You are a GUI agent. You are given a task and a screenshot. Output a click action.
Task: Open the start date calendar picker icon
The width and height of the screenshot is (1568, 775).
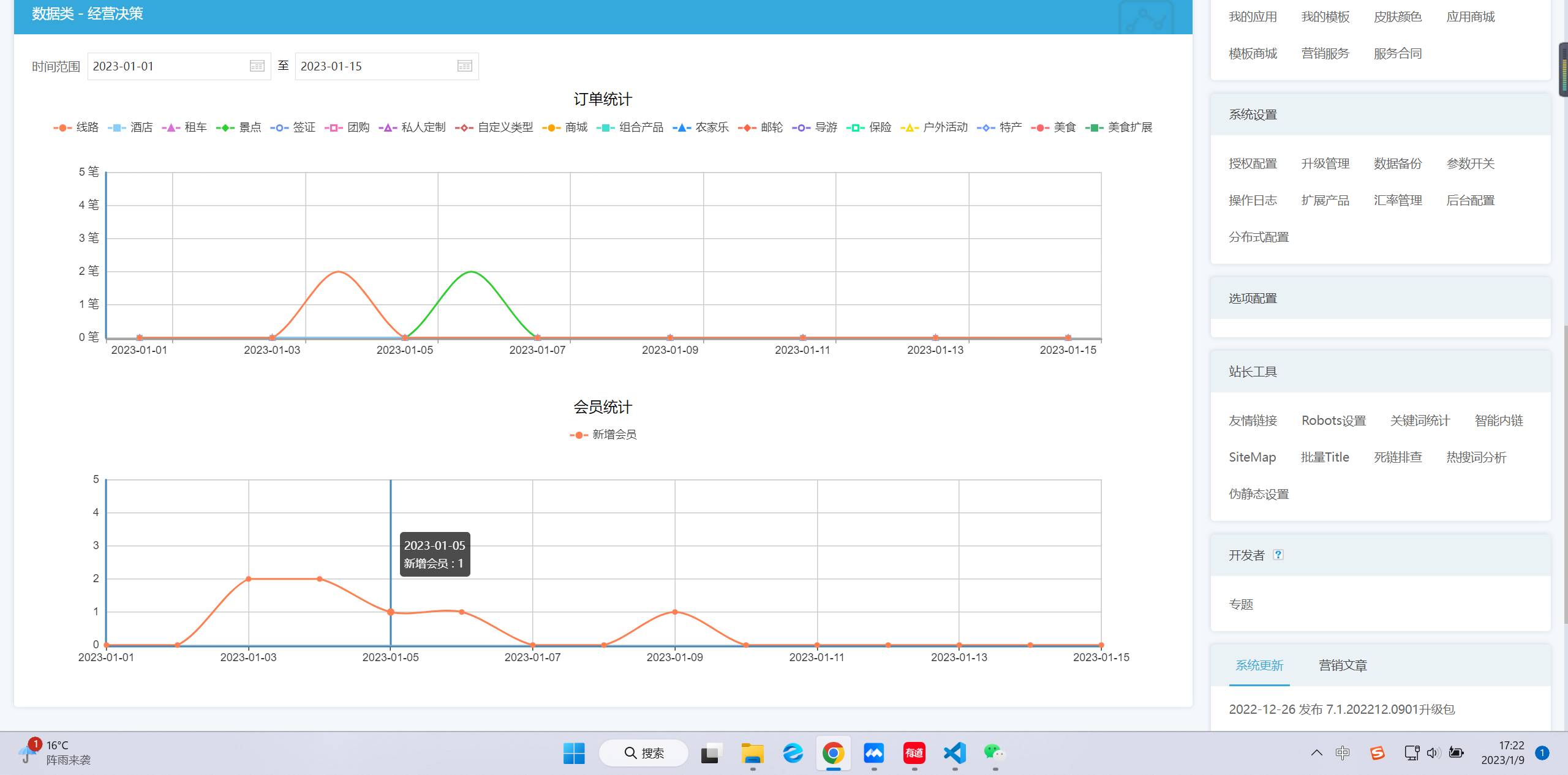tap(257, 66)
